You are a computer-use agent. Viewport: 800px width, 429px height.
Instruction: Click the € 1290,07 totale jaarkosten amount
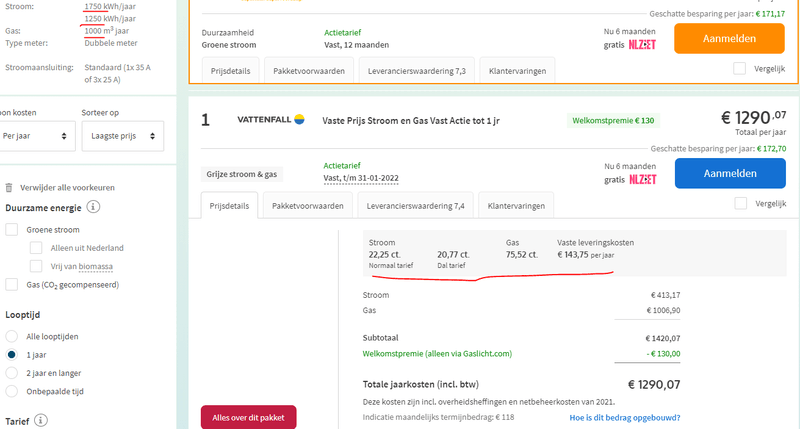(x=654, y=385)
